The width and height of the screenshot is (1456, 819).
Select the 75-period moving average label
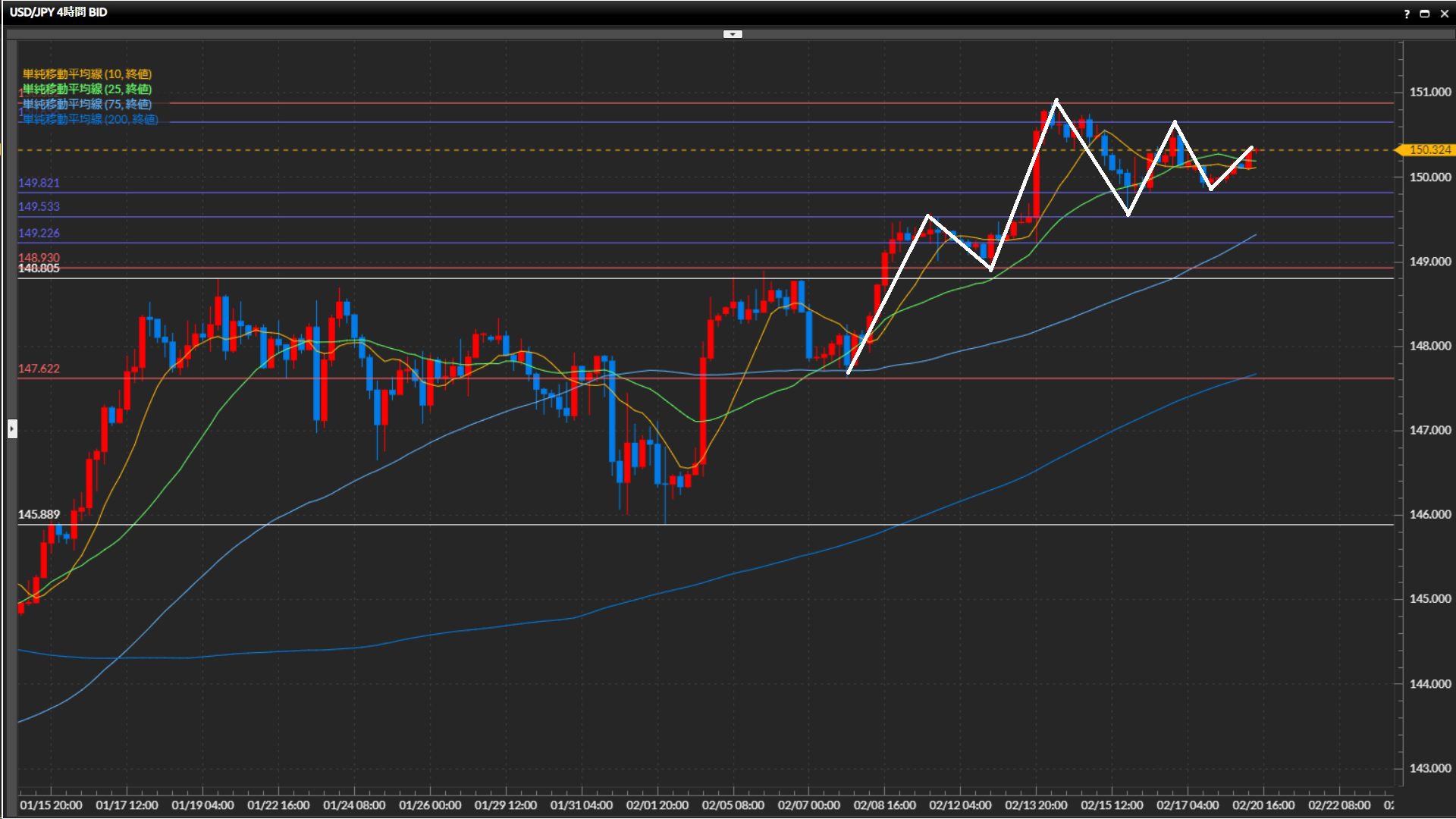87,105
